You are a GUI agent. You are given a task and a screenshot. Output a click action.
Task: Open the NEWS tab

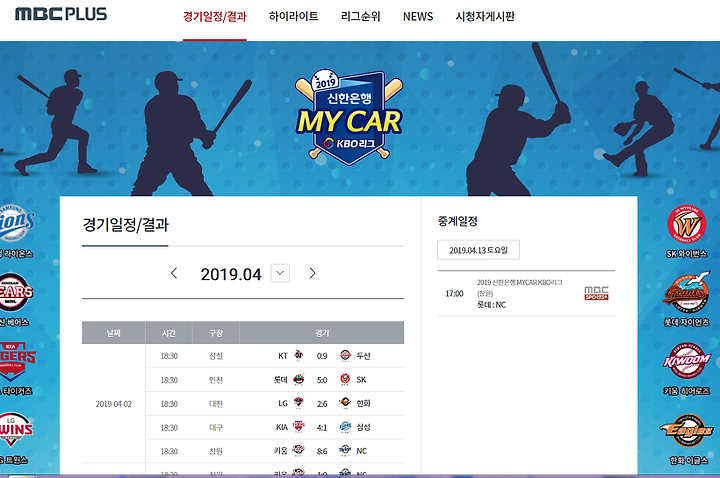418,17
